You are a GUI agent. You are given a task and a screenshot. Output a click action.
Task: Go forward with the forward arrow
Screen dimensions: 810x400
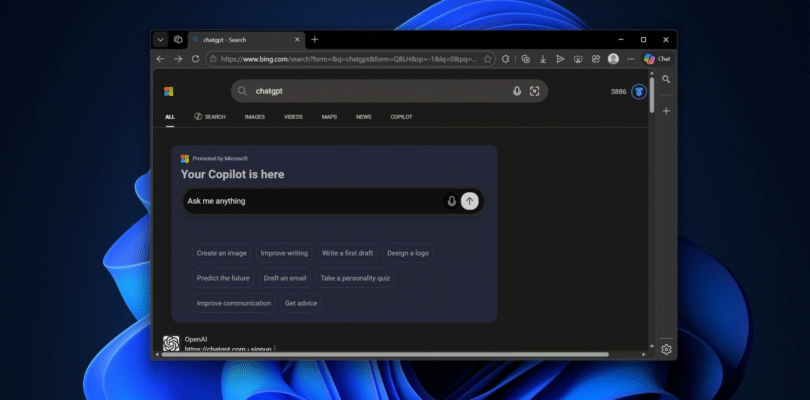click(x=178, y=59)
